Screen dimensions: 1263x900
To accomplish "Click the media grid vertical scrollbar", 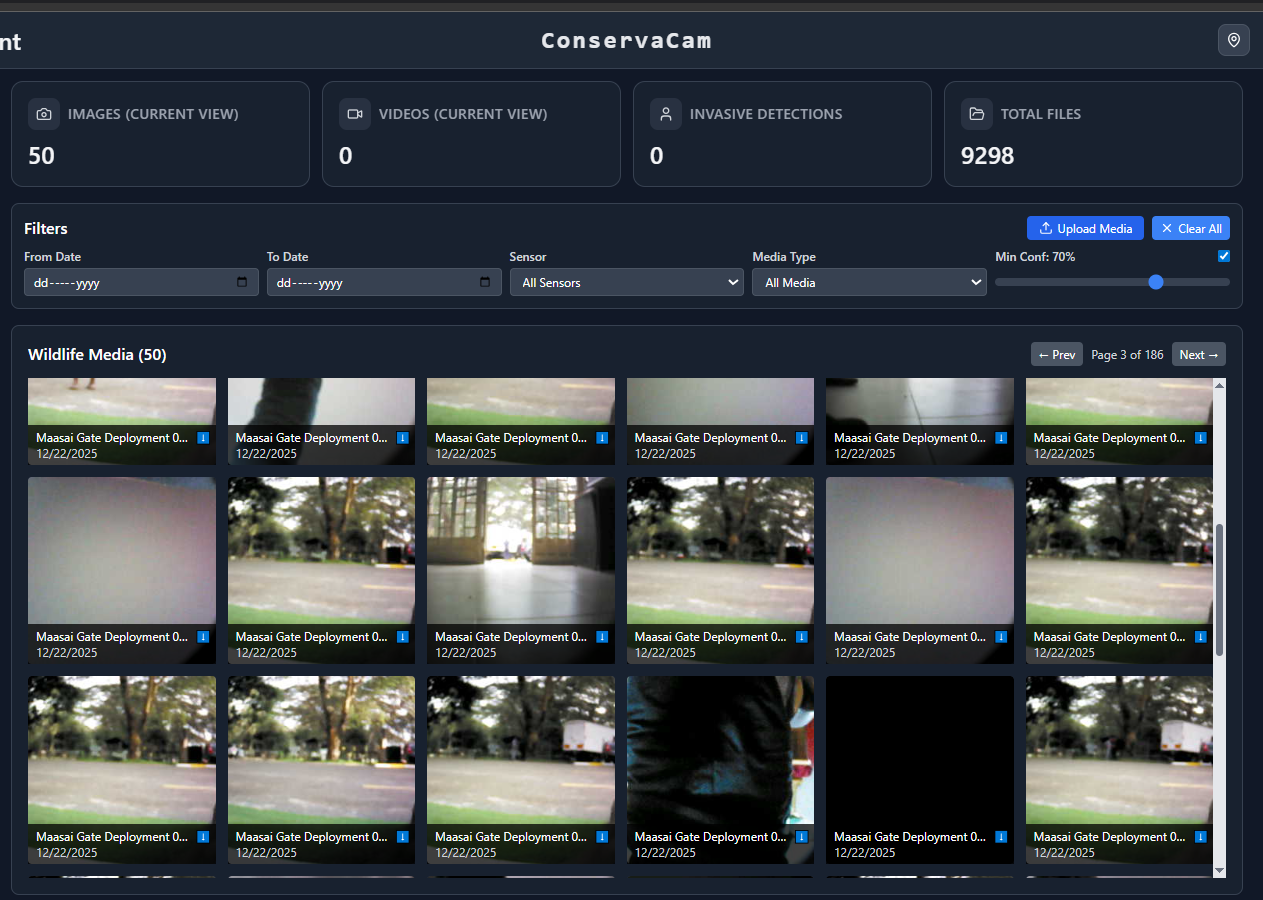I will coord(1219,590).
